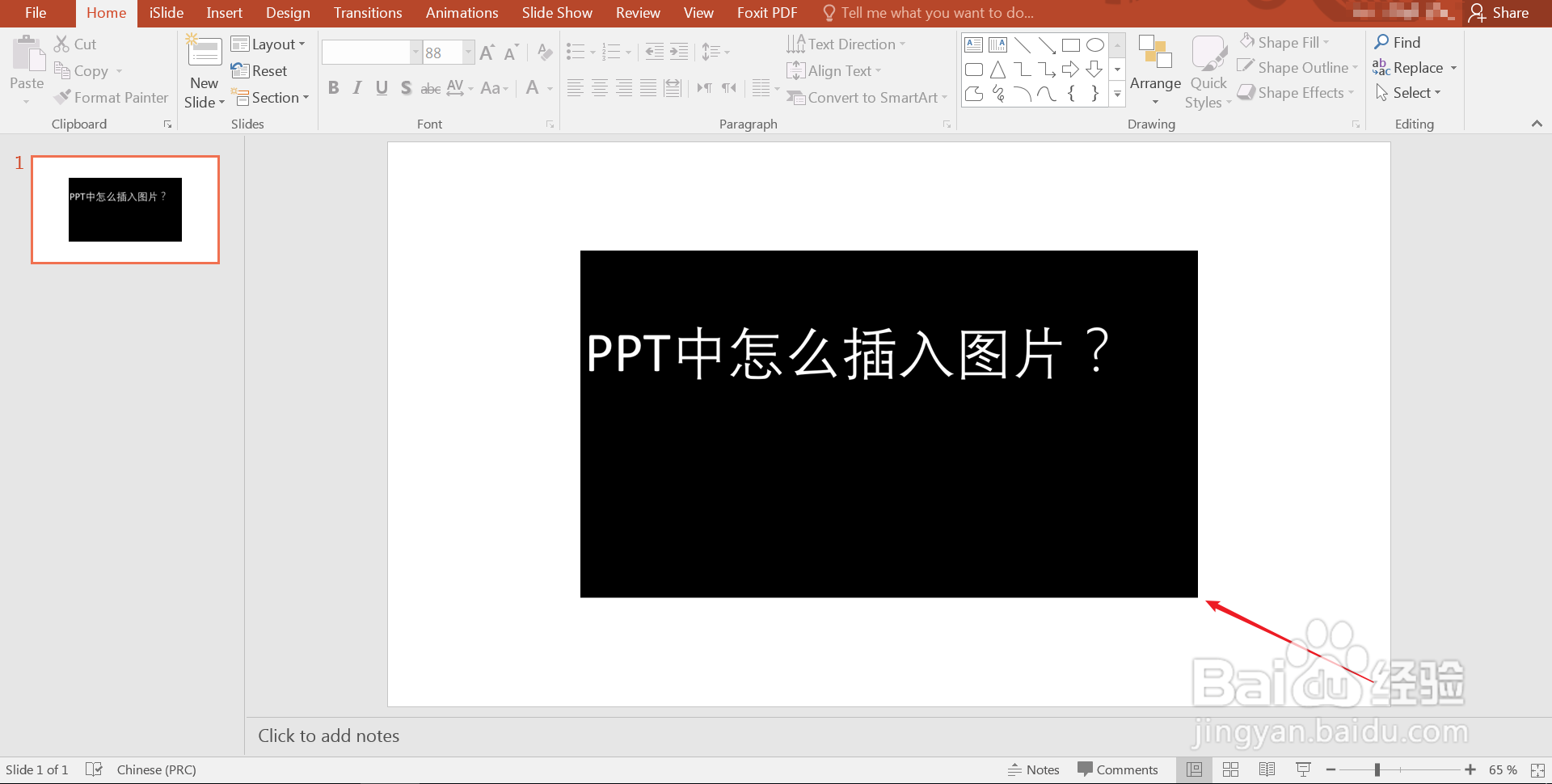Start Slide Show from the status bar
This screenshot has width=1552, height=784.
tap(1302, 769)
